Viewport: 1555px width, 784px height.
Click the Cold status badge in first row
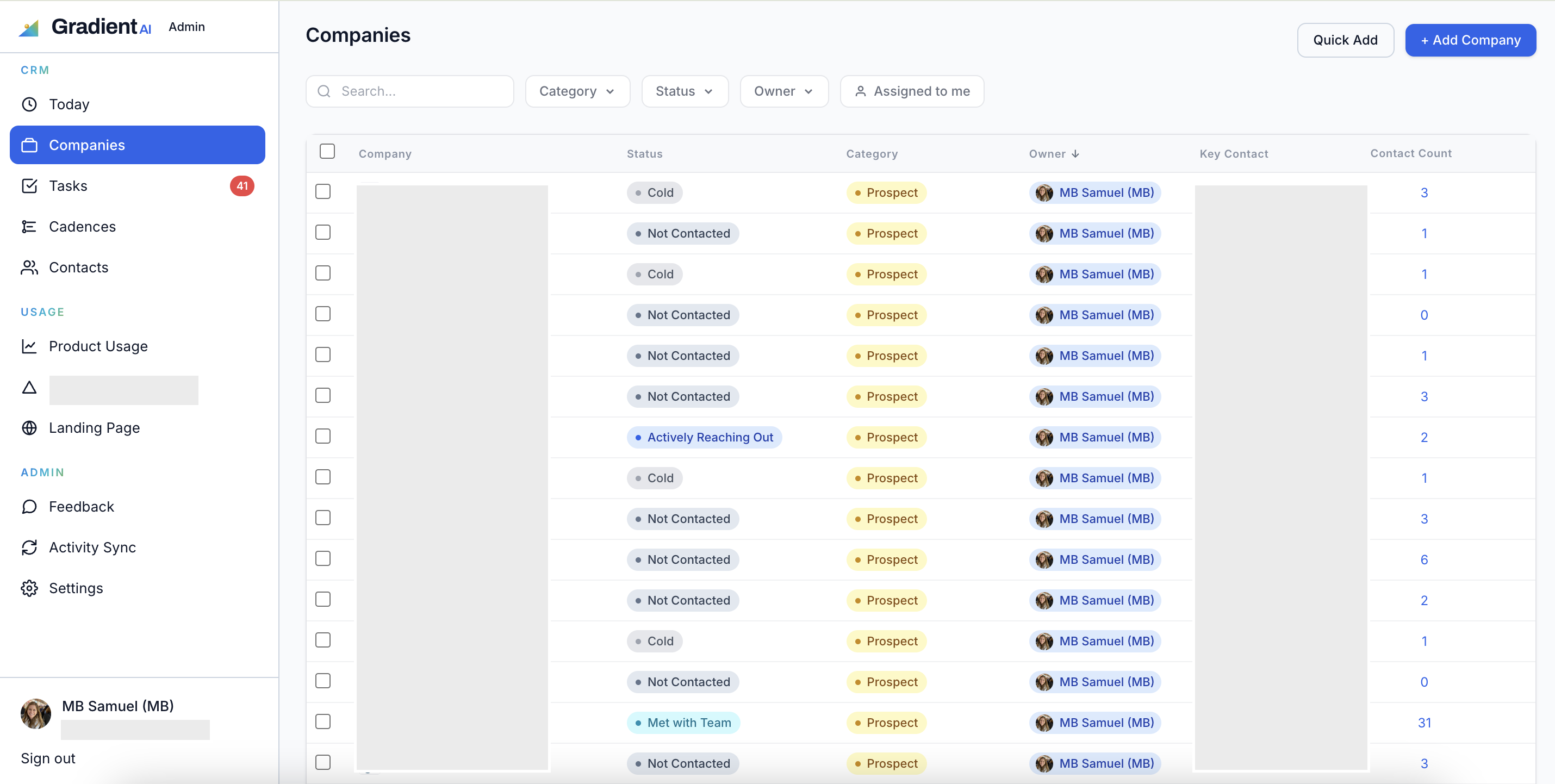(655, 193)
